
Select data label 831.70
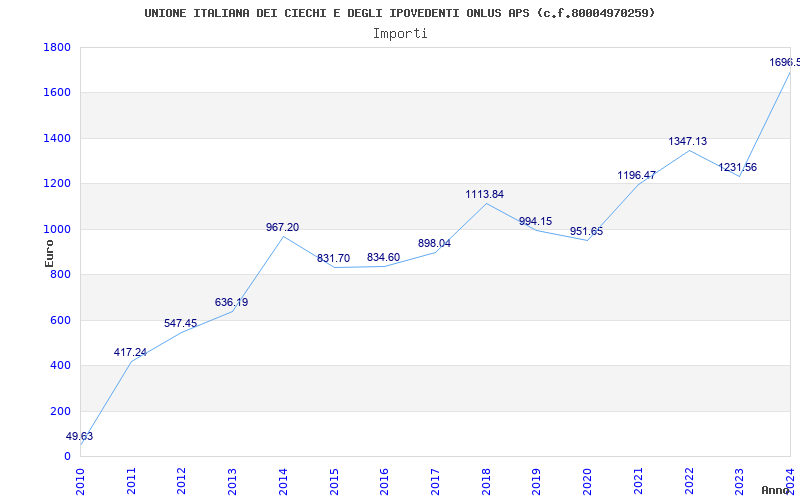(x=333, y=258)
